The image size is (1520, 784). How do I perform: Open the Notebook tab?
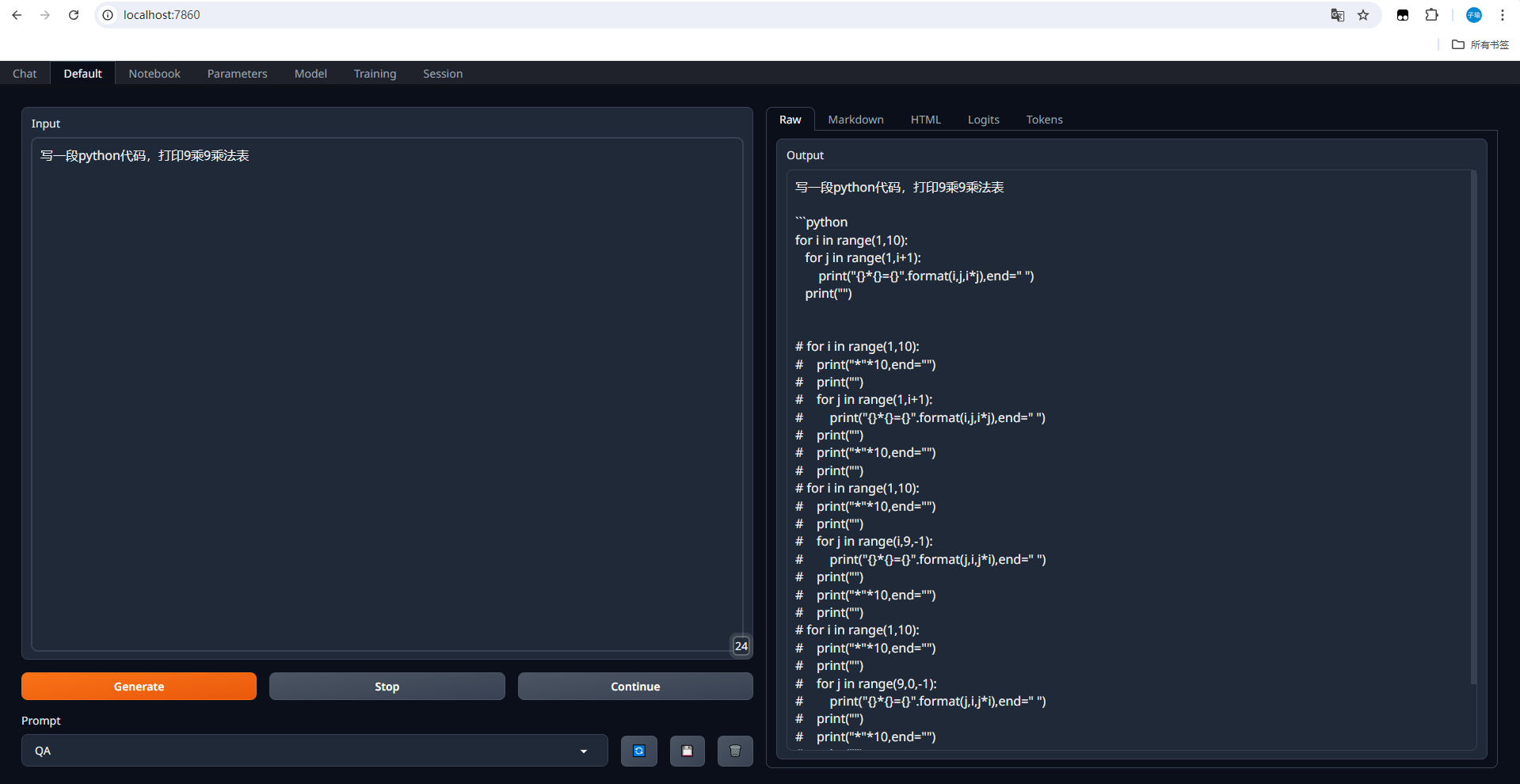point(154,74)
